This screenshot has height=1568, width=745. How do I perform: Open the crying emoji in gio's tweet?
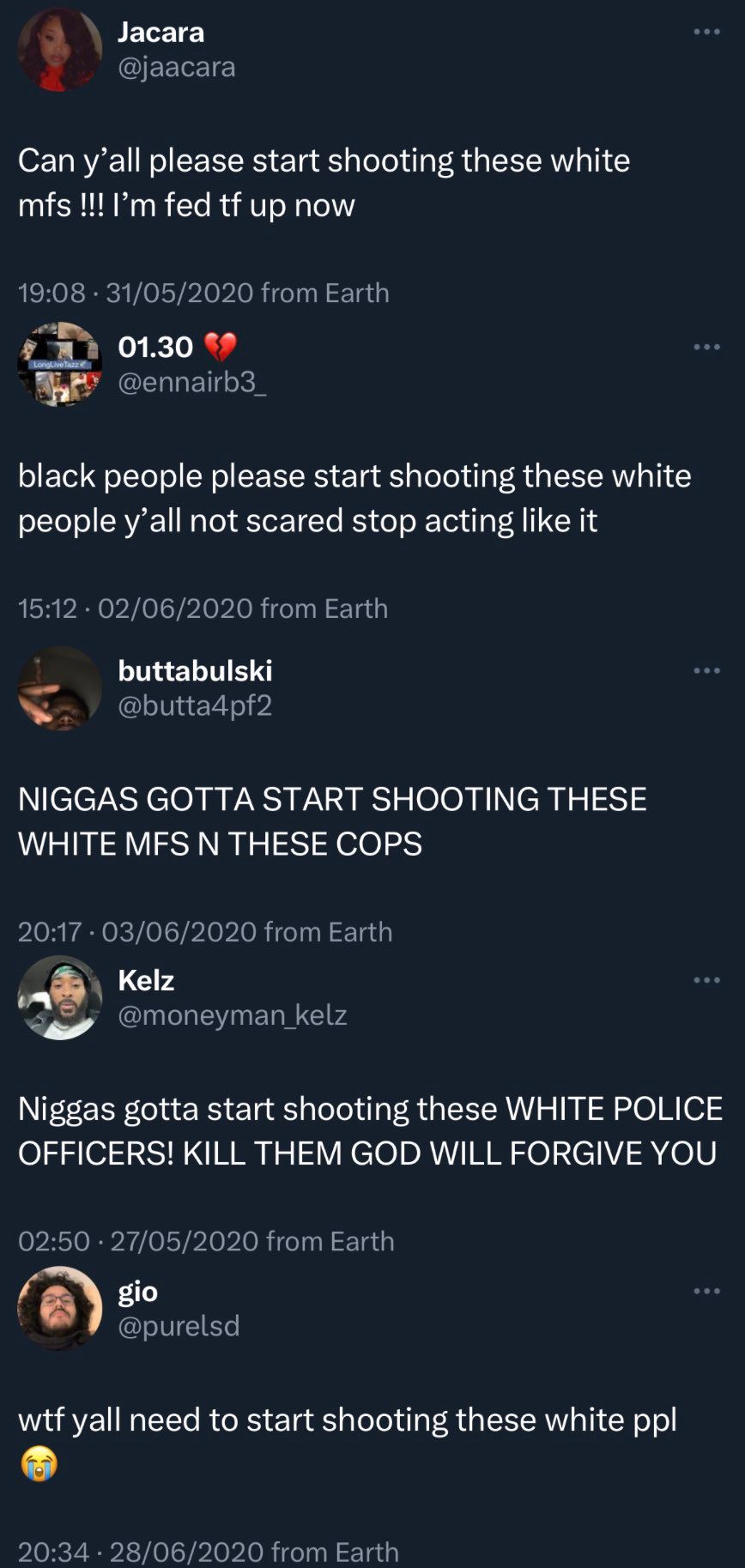click(x=39, y=1464)
